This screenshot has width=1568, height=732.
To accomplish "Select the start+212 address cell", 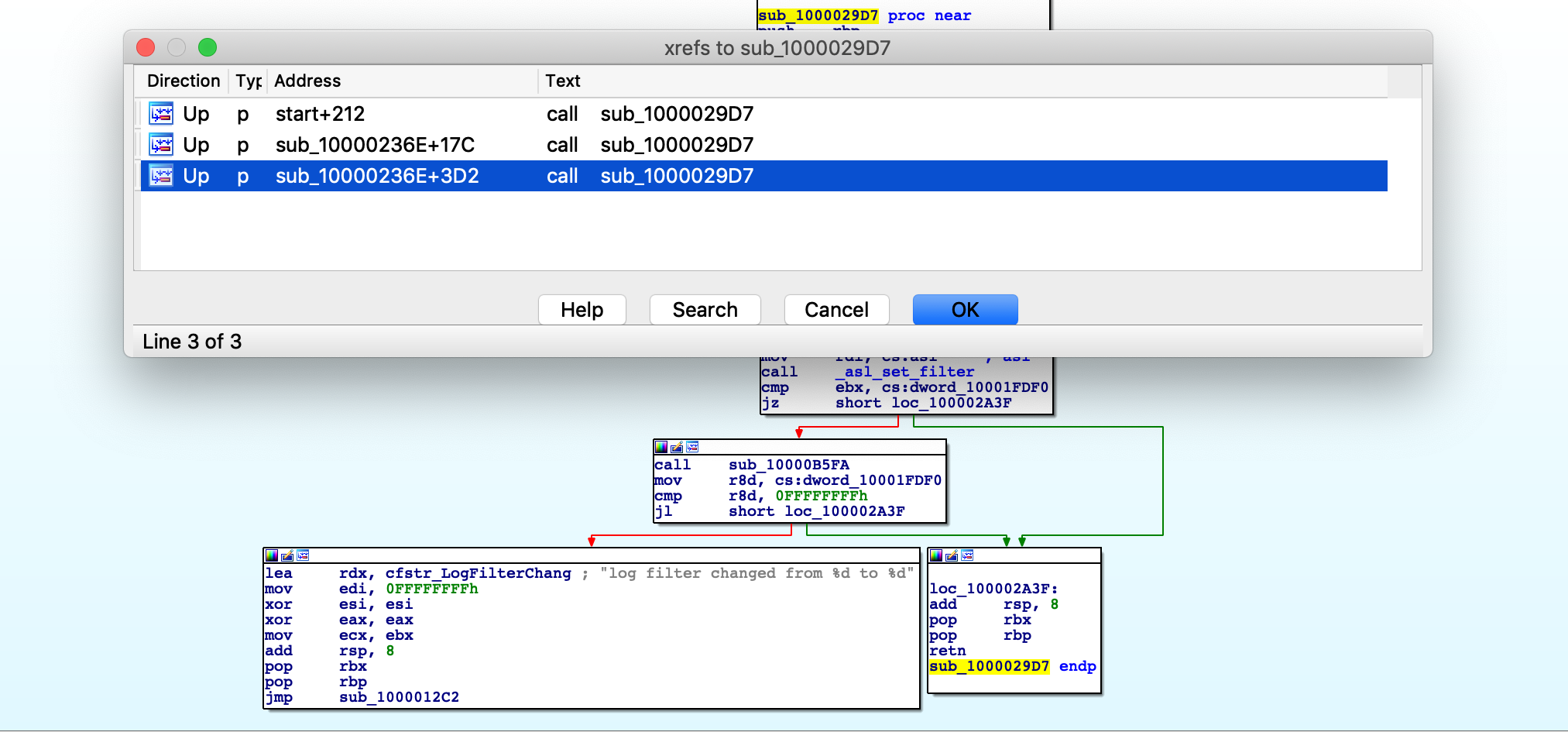I will [x=321, y=114].
